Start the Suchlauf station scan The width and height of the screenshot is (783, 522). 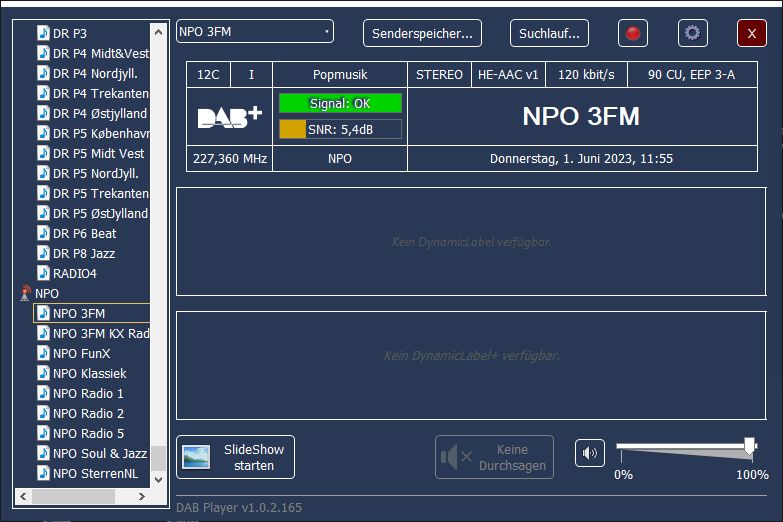coord(549,33)
